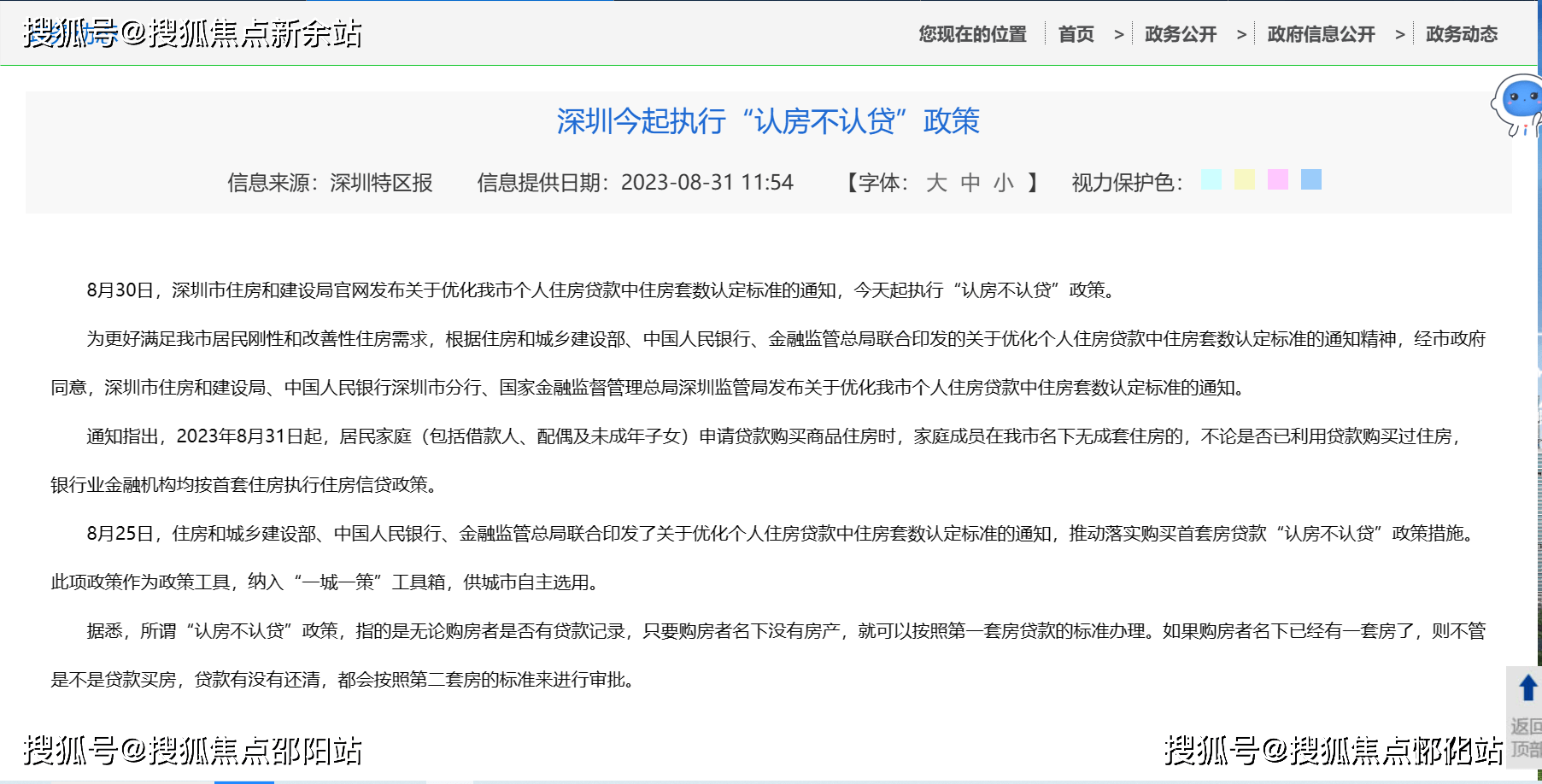
Task: Set font size to 中 (medium)
Action: [x=970, y=183]
